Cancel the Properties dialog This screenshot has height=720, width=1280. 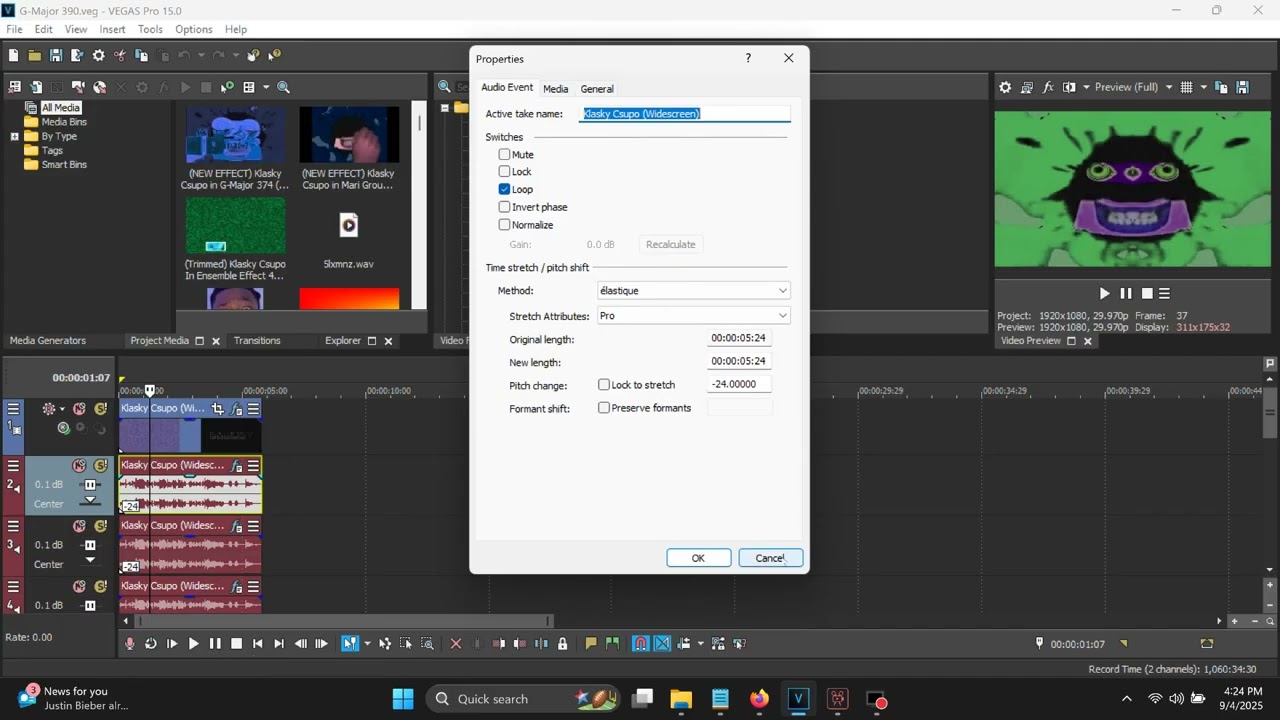point(770,558)
